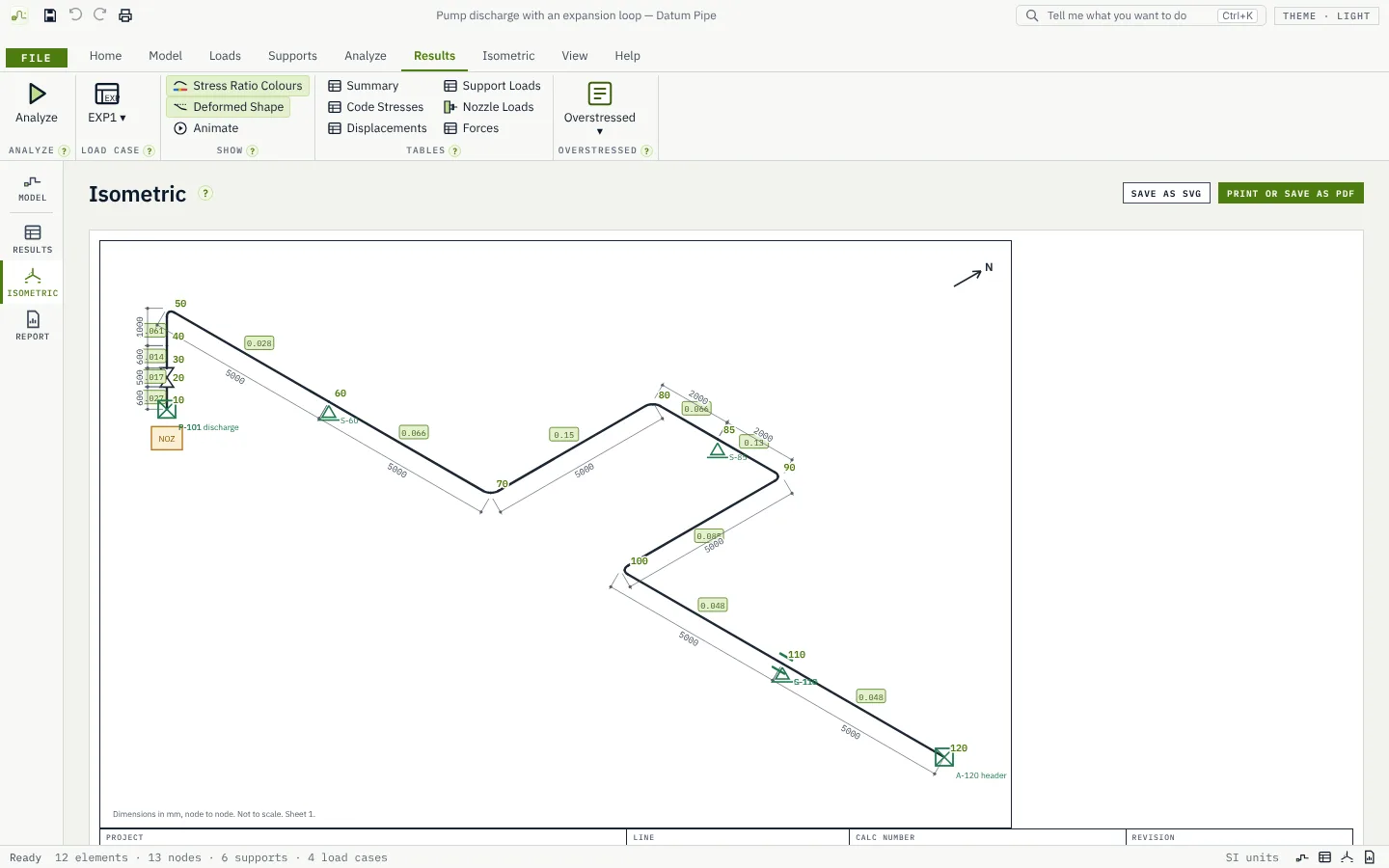Click the 'Tell me what you want' search field

1141,15
